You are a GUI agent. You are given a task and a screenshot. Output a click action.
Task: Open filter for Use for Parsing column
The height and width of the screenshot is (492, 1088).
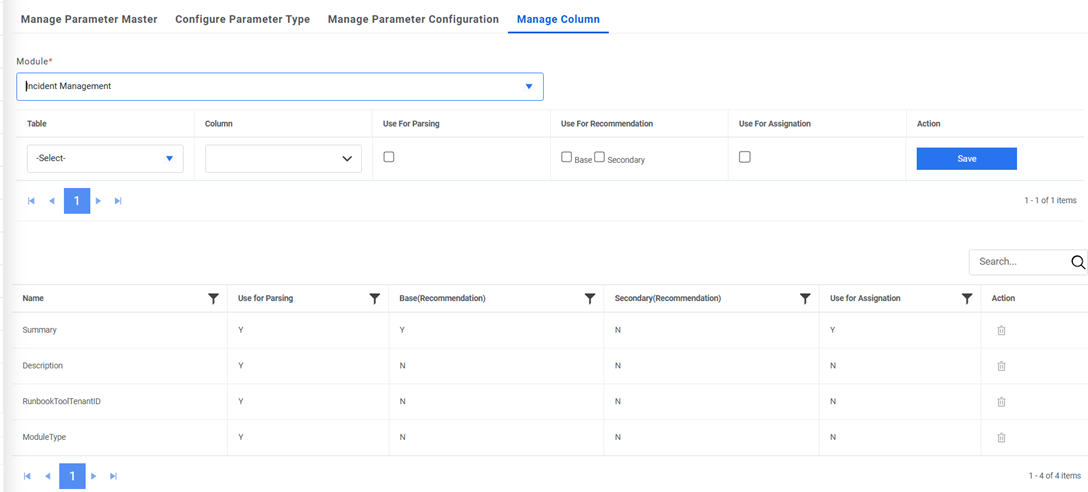[375, 298]
